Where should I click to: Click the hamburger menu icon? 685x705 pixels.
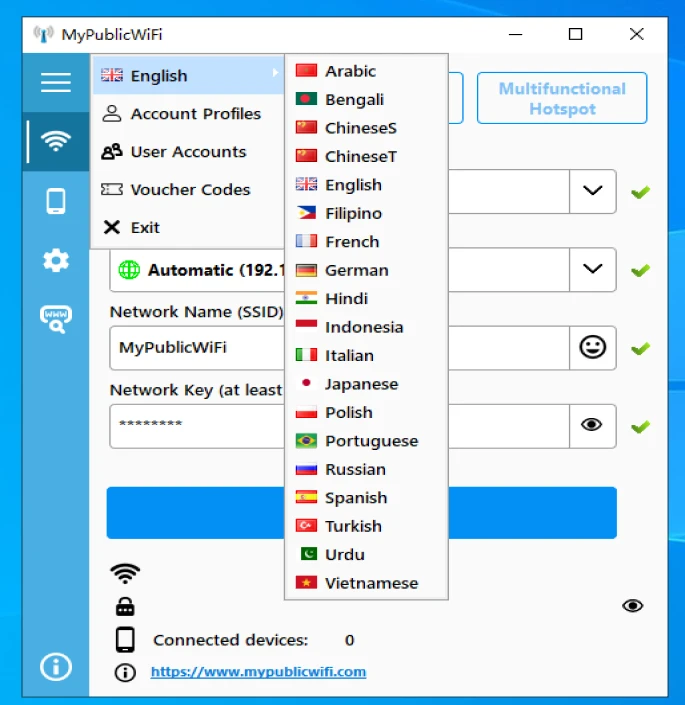click(x=56, y=83)
